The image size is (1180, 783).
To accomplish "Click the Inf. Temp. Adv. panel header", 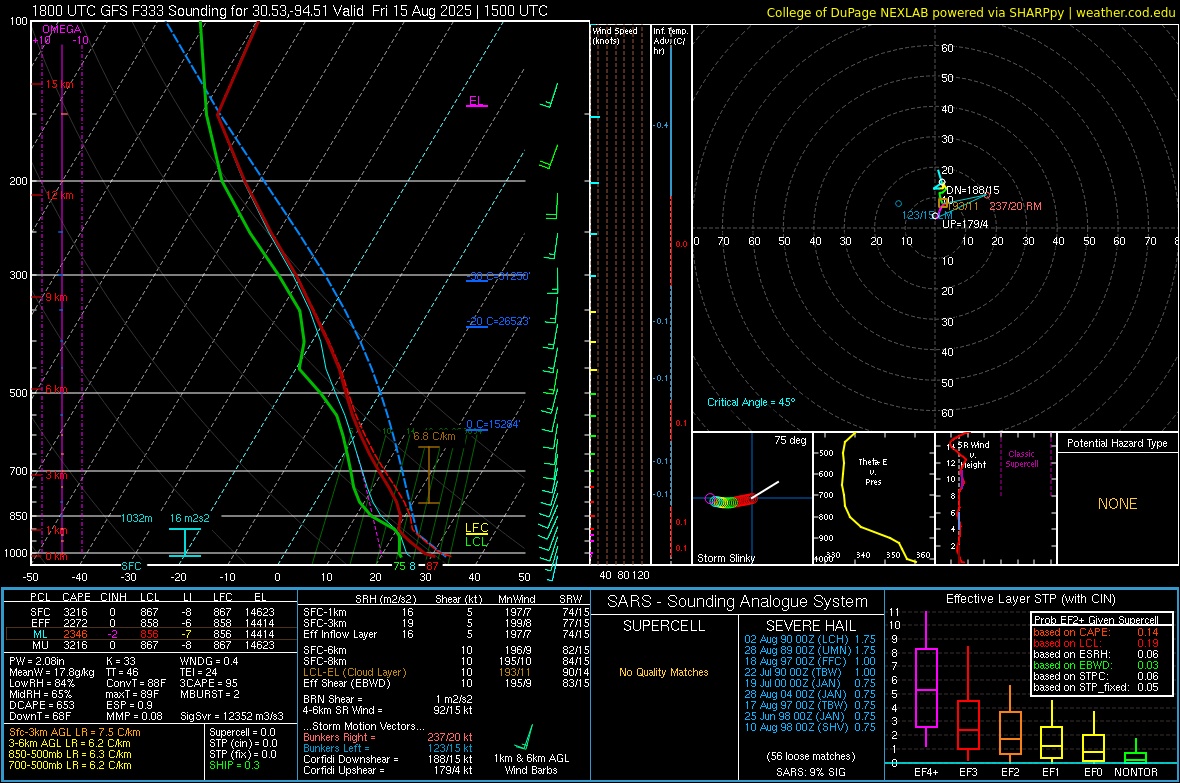I will (x=670, y=41).
